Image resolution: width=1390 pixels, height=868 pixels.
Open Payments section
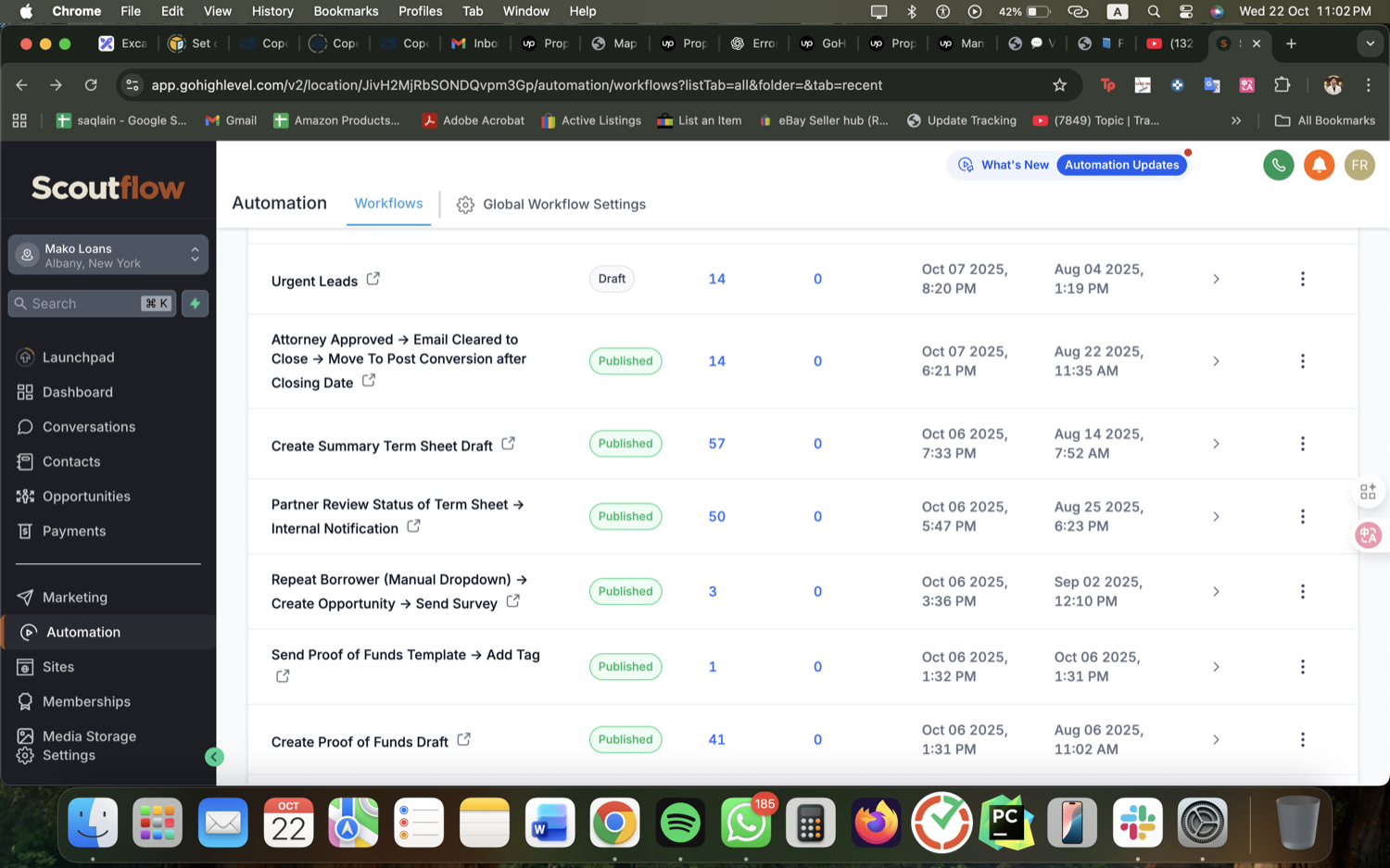tap(61, 531)
